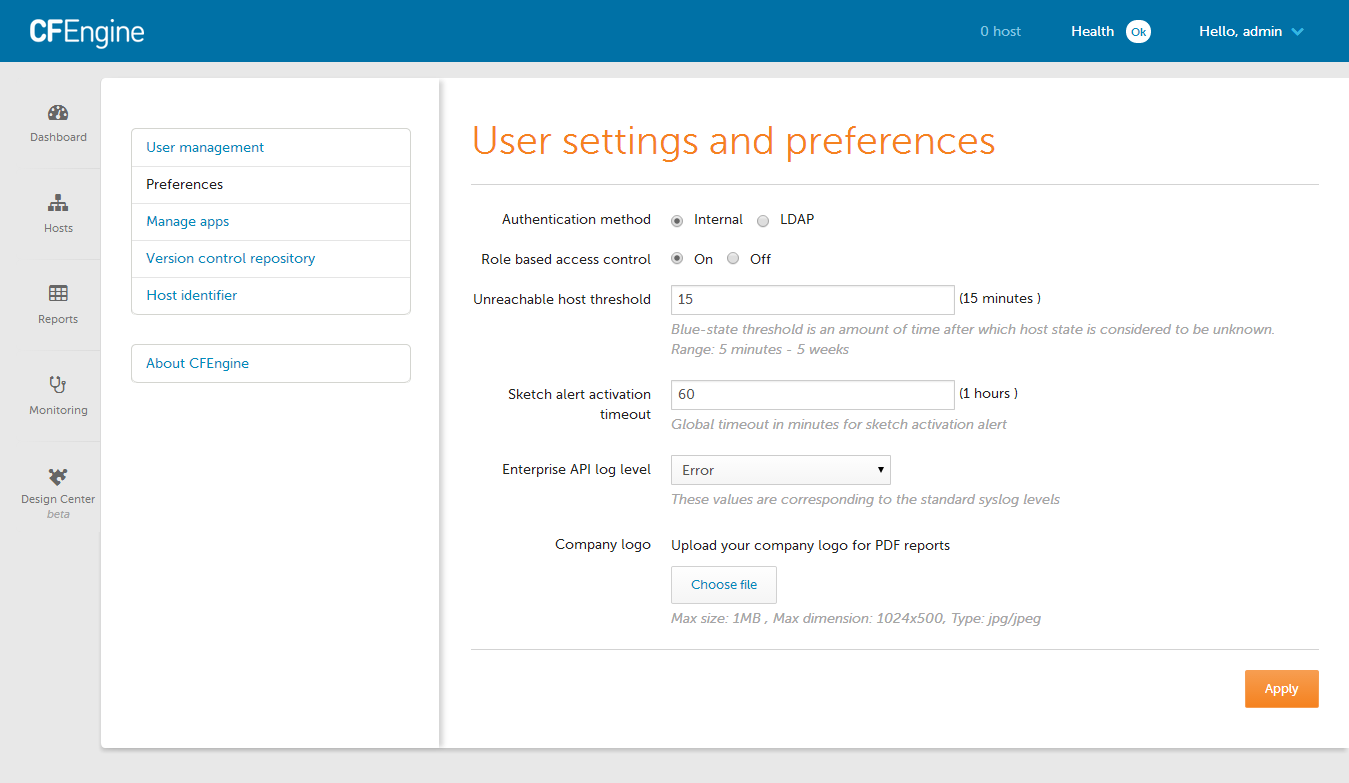The height and width of the screenshot is (783, 1349).
Task: Click the Unreachable host threshold field
Action: 813,300
